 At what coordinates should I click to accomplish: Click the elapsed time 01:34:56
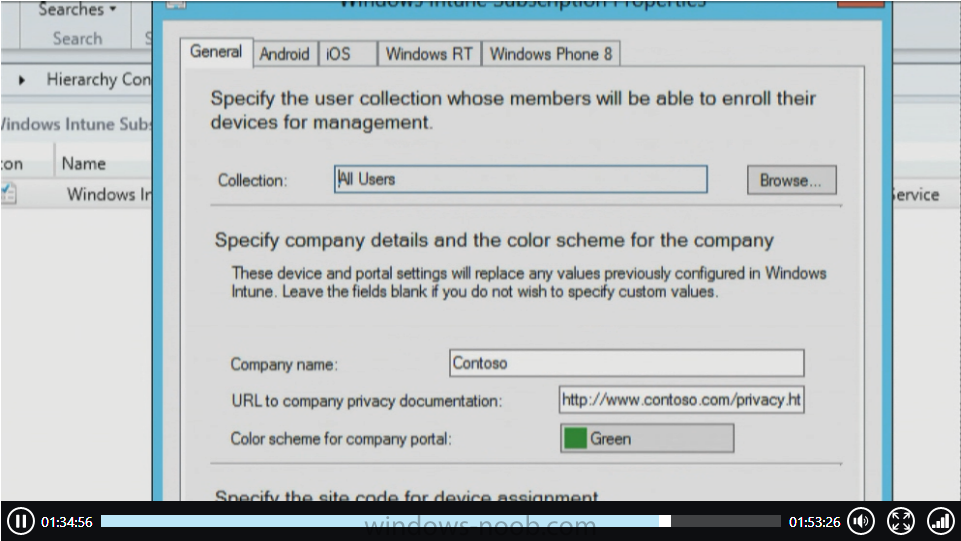(67, 522)
